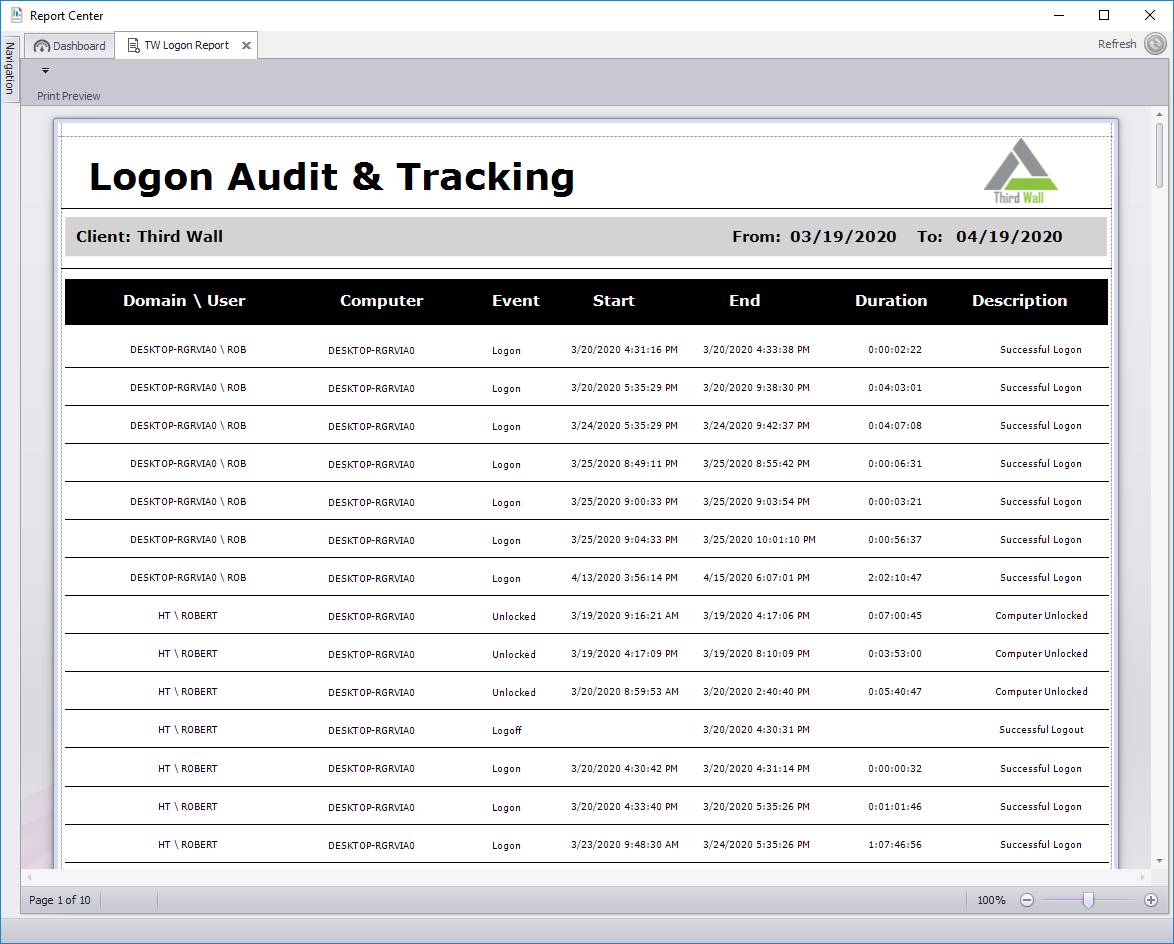Open the Navigation side panel
This screenshot has width=1174, height=944.
coord(10,68)
